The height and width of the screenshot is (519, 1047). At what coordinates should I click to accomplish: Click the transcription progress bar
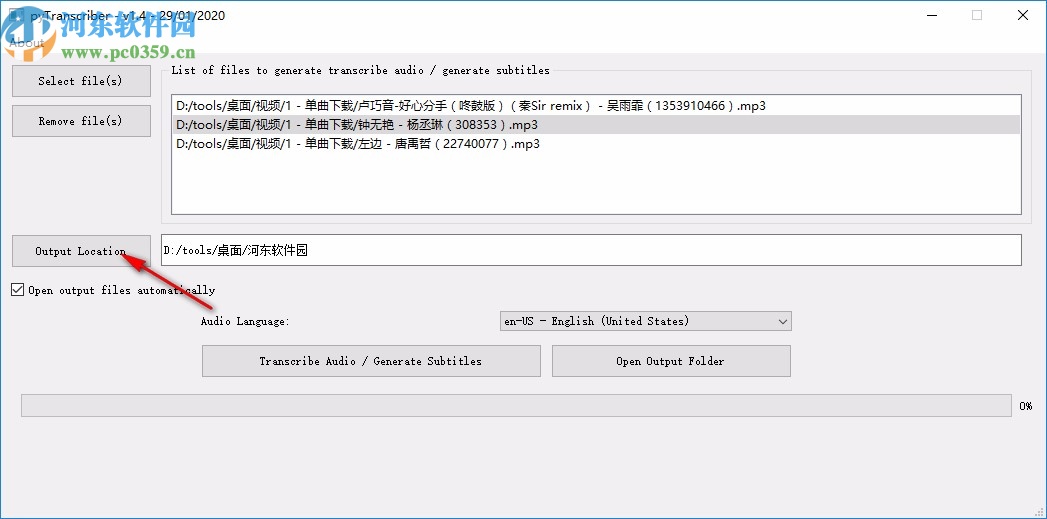pyautogui.click(x=517, y=405)
